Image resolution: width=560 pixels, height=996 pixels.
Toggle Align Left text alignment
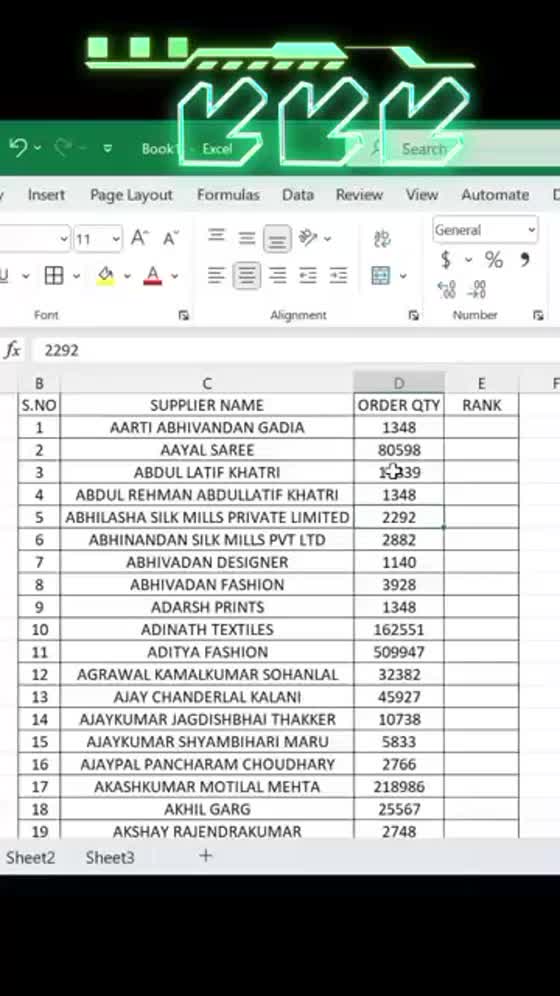[x=217, y=276]
